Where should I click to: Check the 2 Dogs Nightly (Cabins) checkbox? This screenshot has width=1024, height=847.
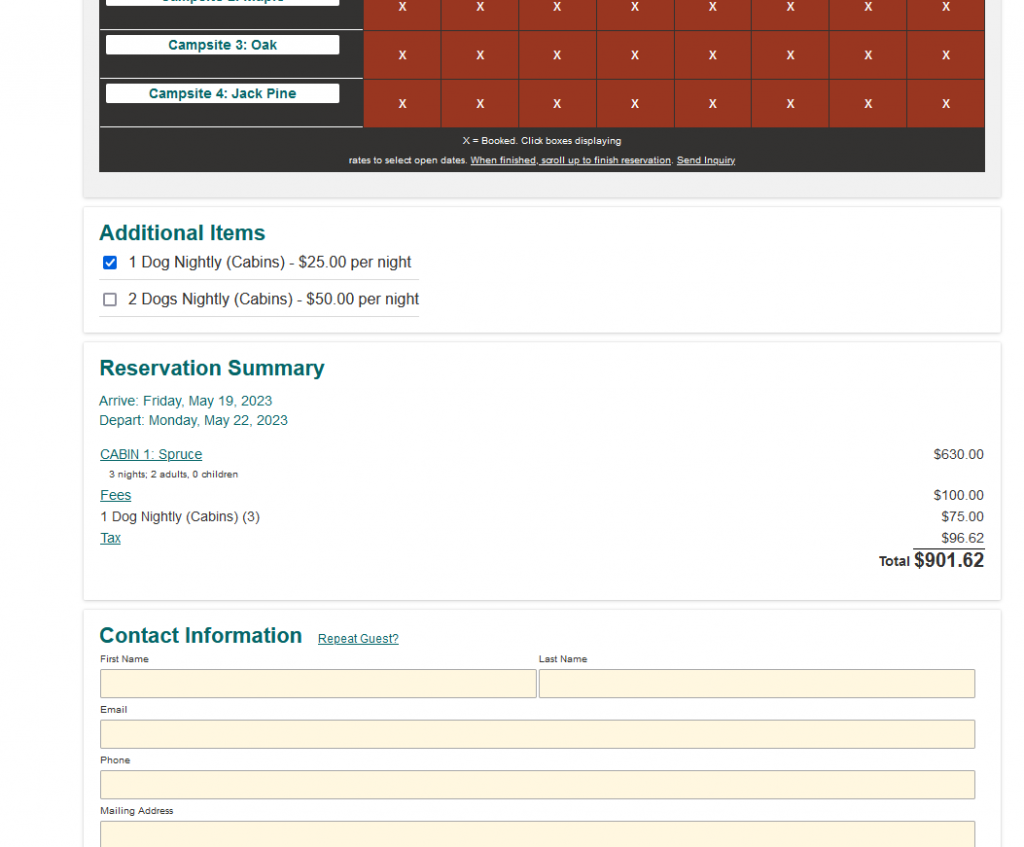110,300
